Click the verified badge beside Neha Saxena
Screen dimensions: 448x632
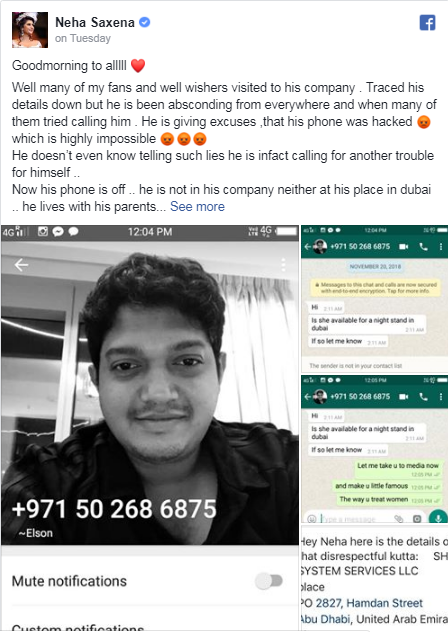click(144, 22)
